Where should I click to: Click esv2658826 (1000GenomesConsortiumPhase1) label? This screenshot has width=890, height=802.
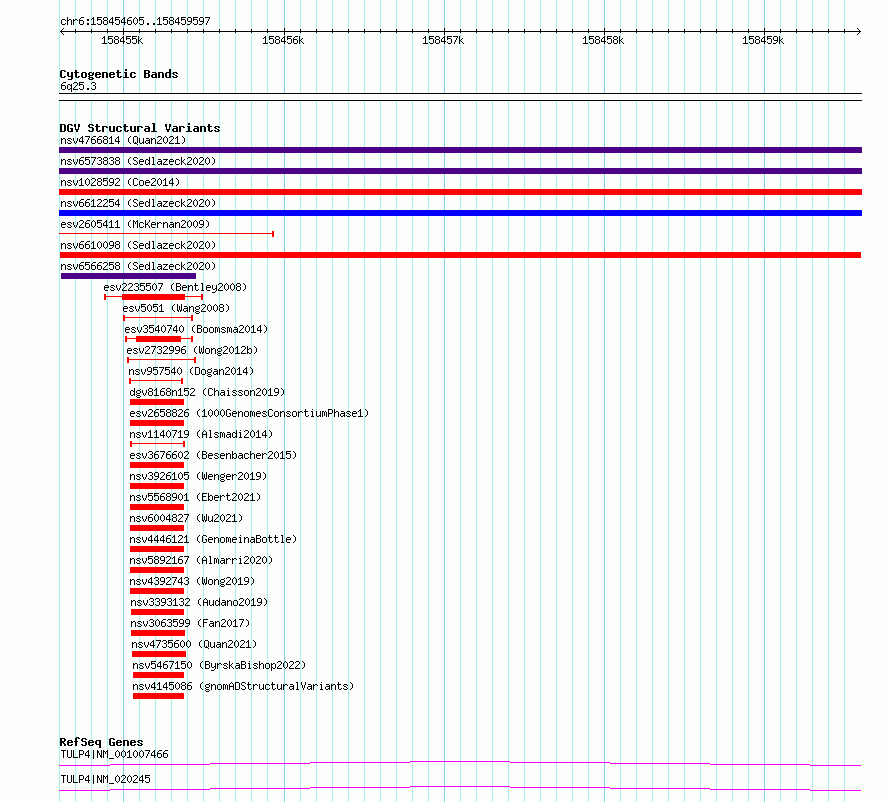(249, 413)
